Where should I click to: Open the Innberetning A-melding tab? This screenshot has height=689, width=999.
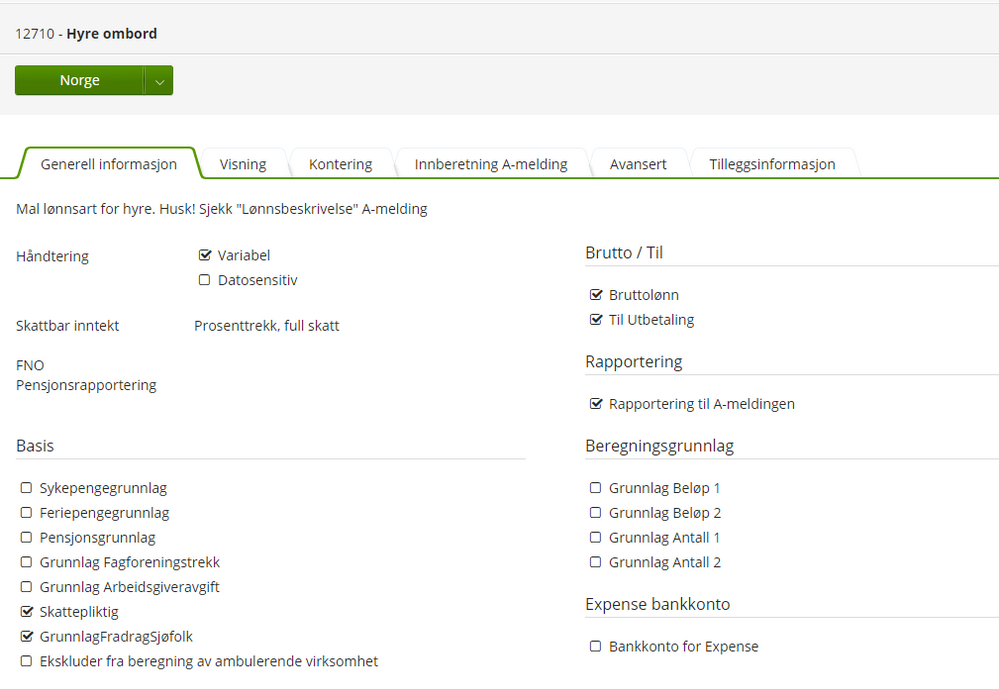(491, 163)
